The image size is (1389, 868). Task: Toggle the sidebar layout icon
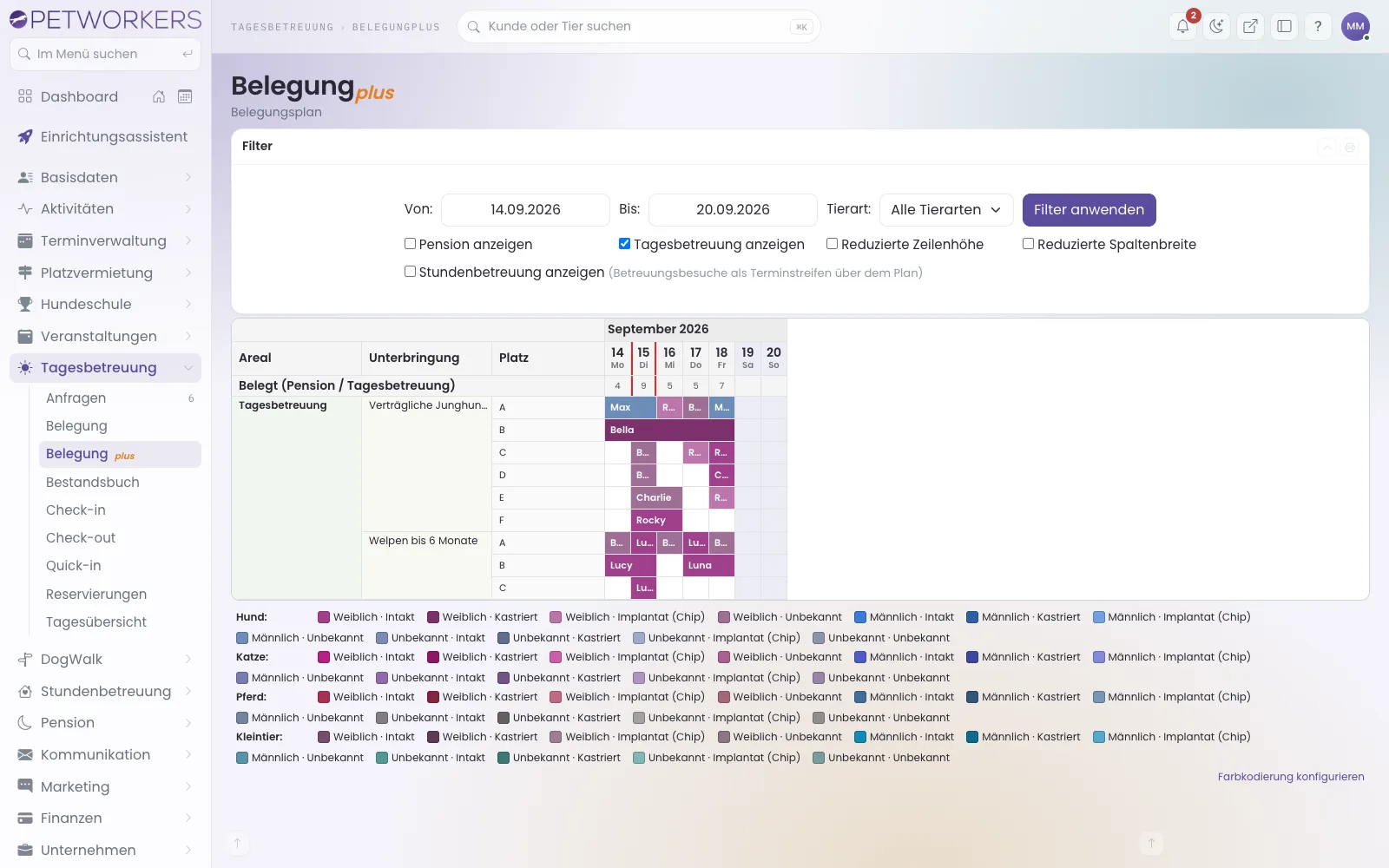[1284, 26]
